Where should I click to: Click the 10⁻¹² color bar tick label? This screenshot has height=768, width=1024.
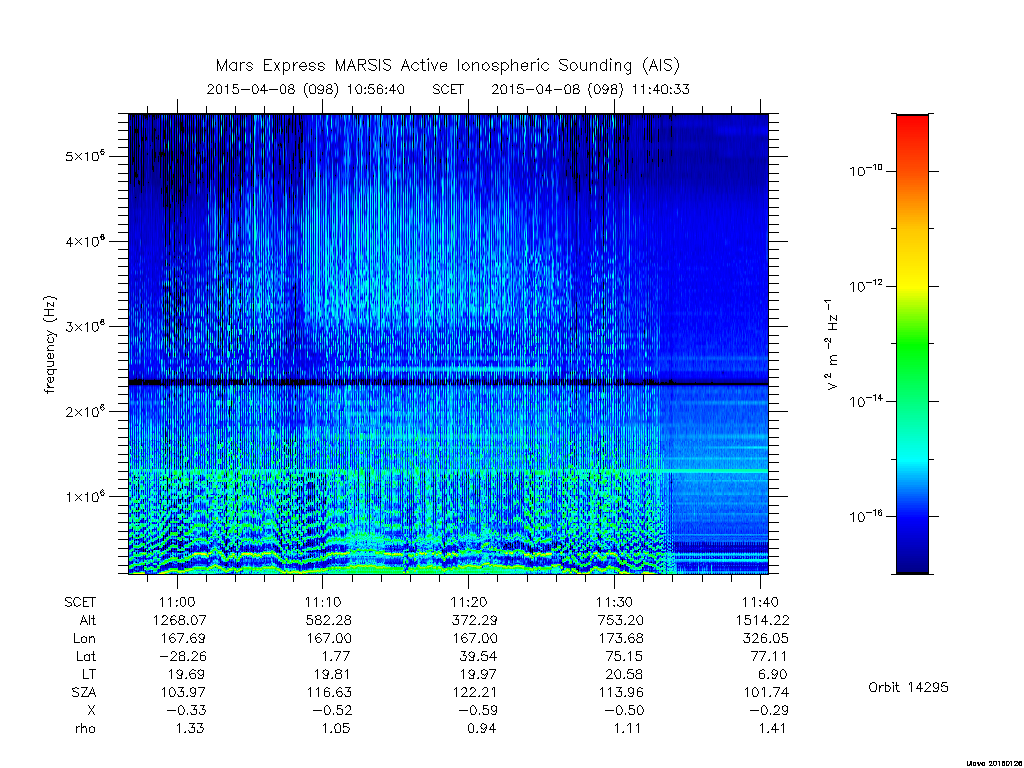point(866,285)
